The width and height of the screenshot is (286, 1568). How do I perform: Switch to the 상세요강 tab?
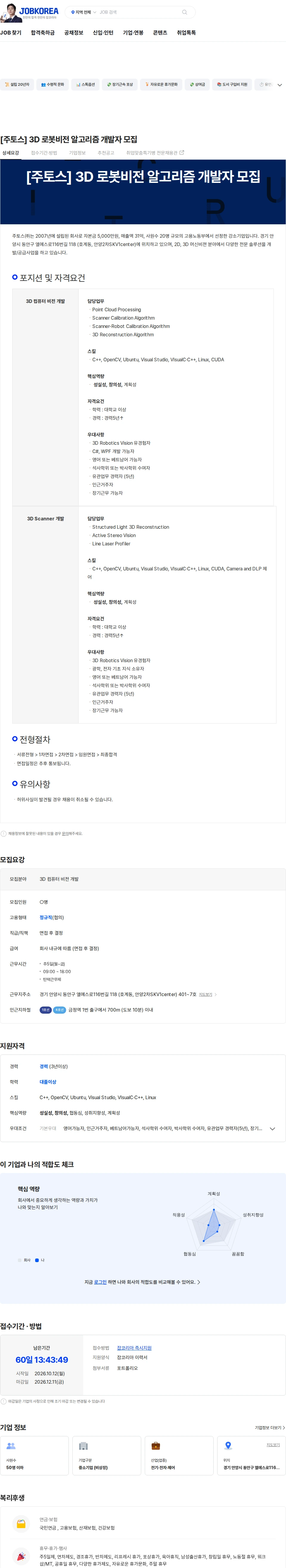coord(10,153)
